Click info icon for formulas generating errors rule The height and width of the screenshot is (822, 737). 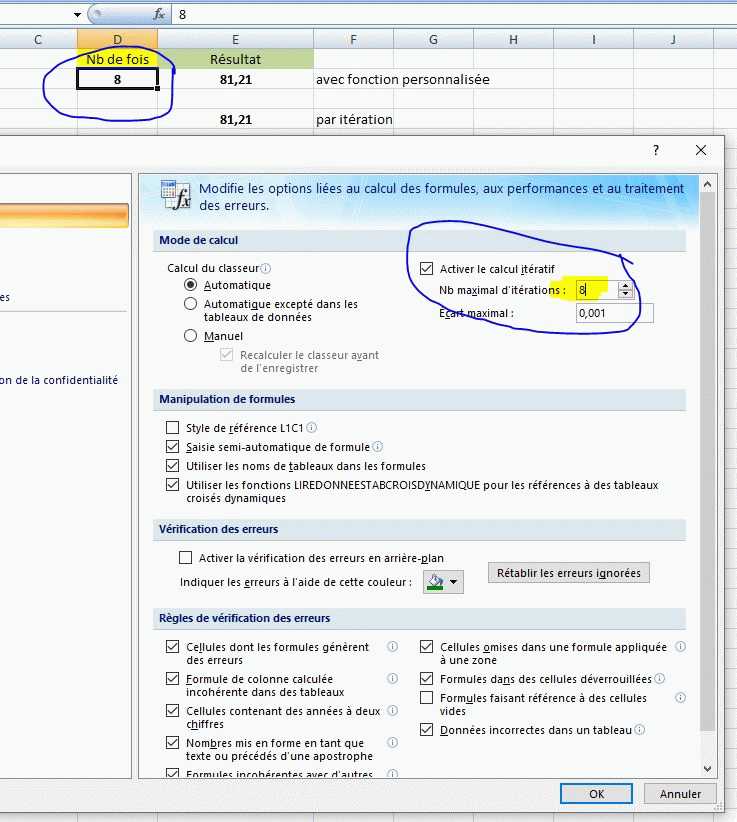tap(392, 646)
